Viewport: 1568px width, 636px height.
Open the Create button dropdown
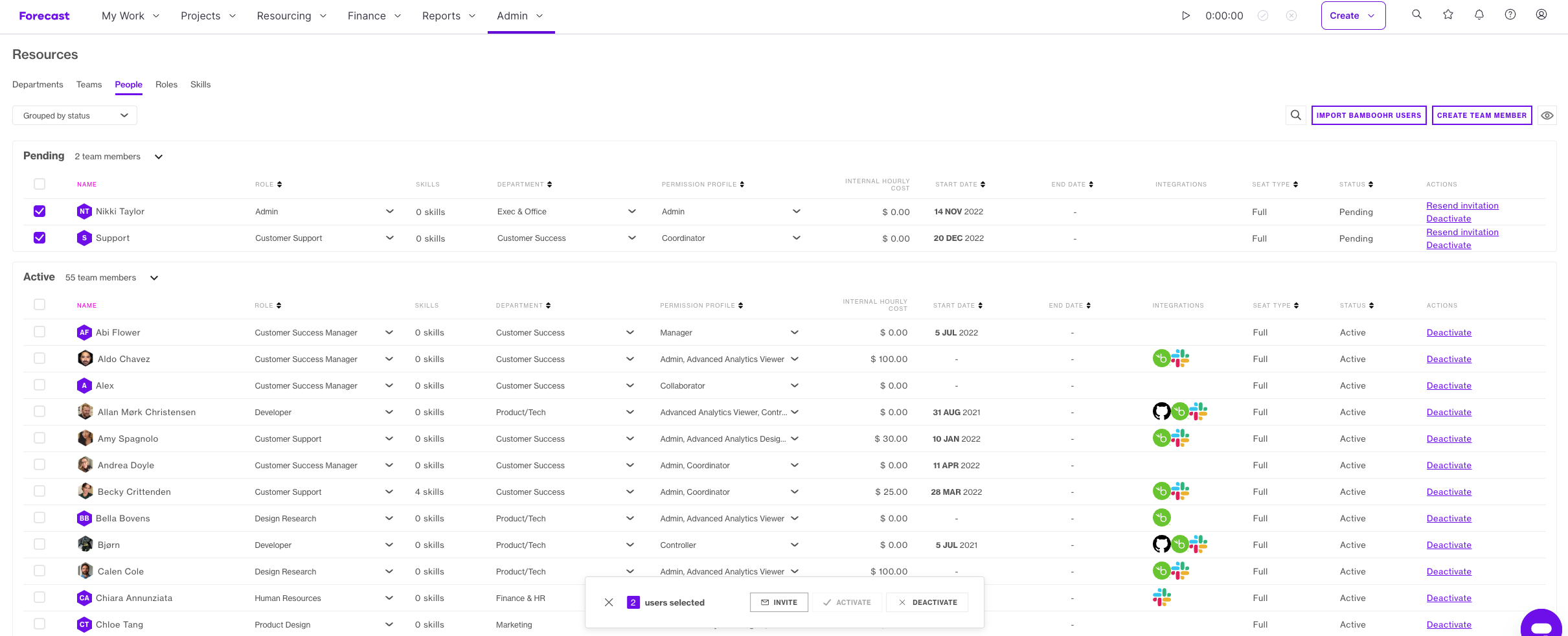(1353, 16)
